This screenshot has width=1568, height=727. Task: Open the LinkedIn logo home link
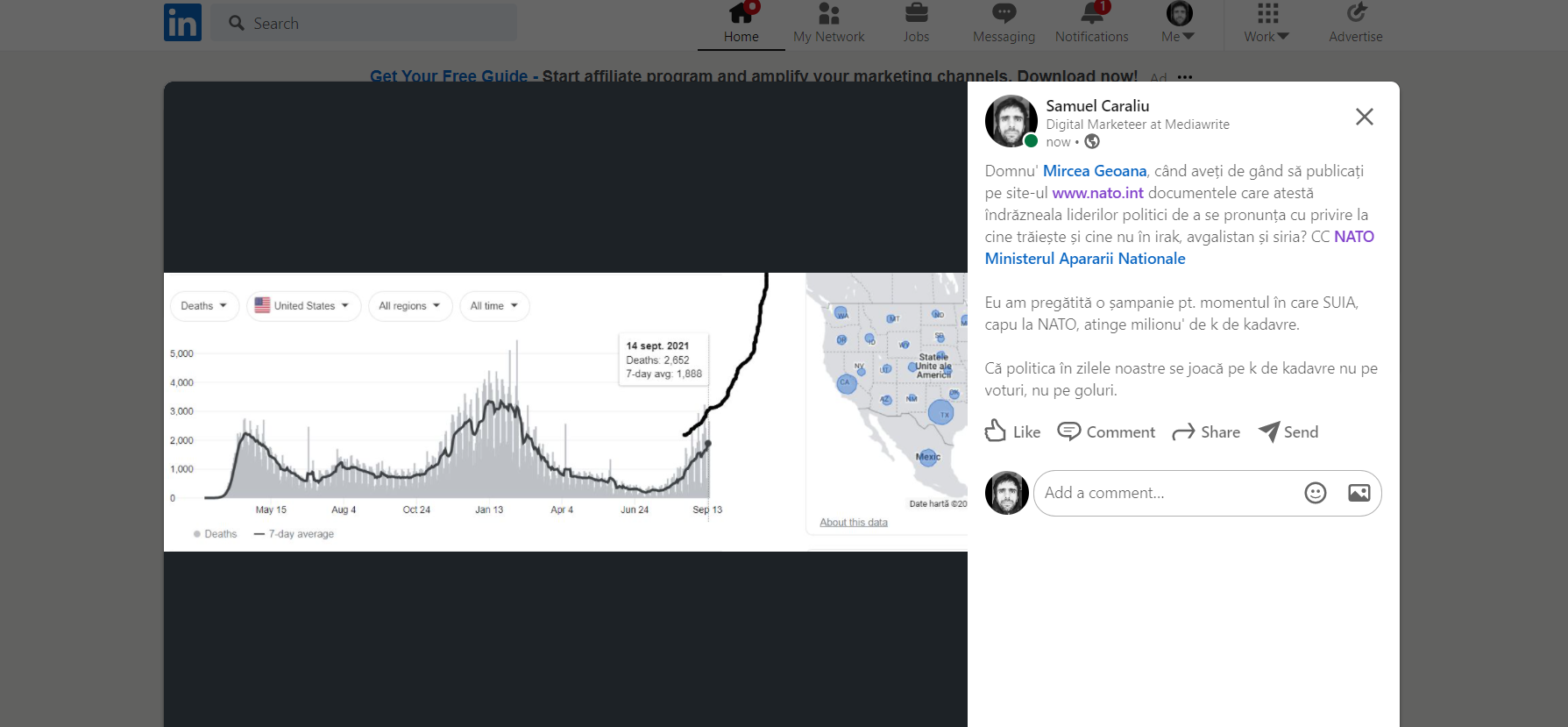pos(183,22)
